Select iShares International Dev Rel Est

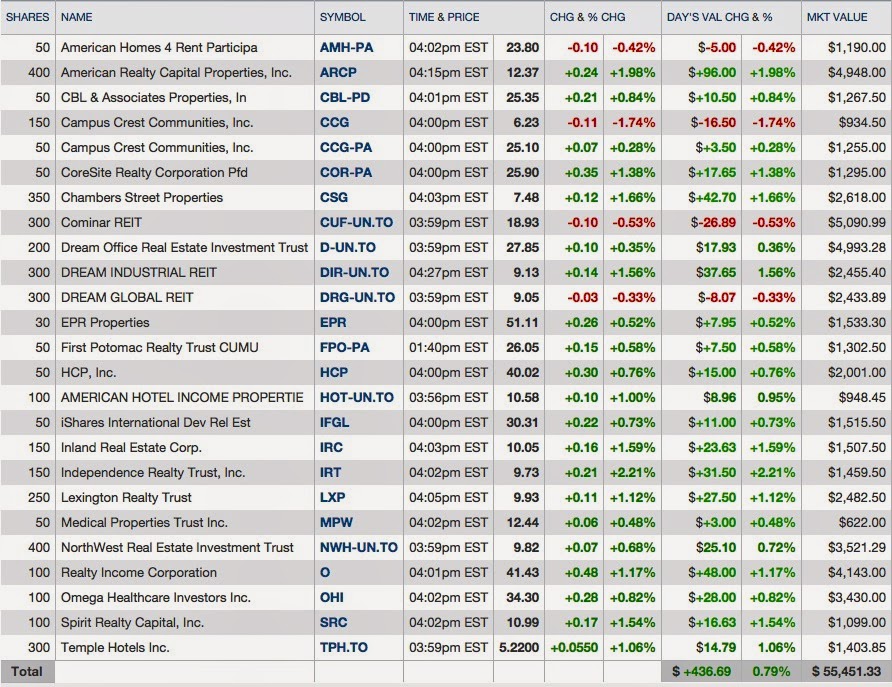click(x=156, y=423)
